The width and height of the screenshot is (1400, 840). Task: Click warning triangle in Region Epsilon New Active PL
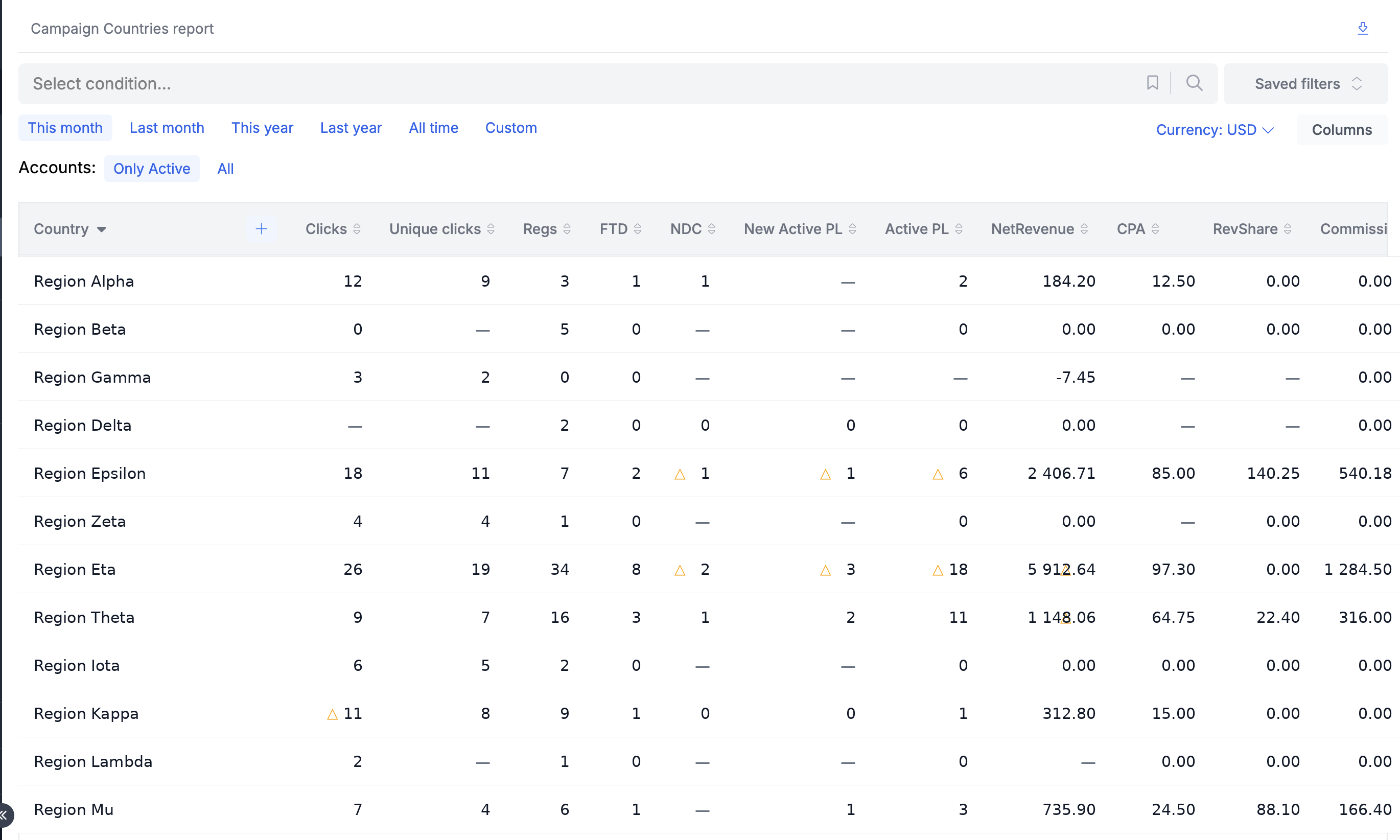(x=825, y=474)
